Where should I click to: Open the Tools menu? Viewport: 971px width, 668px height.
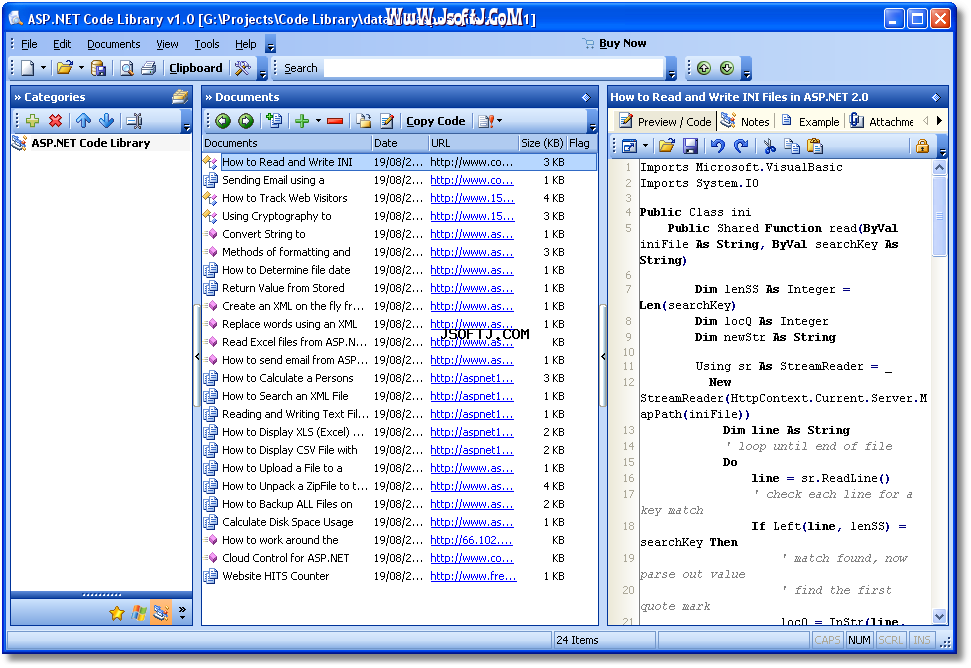pyautogui.click(x=207, y=44)
